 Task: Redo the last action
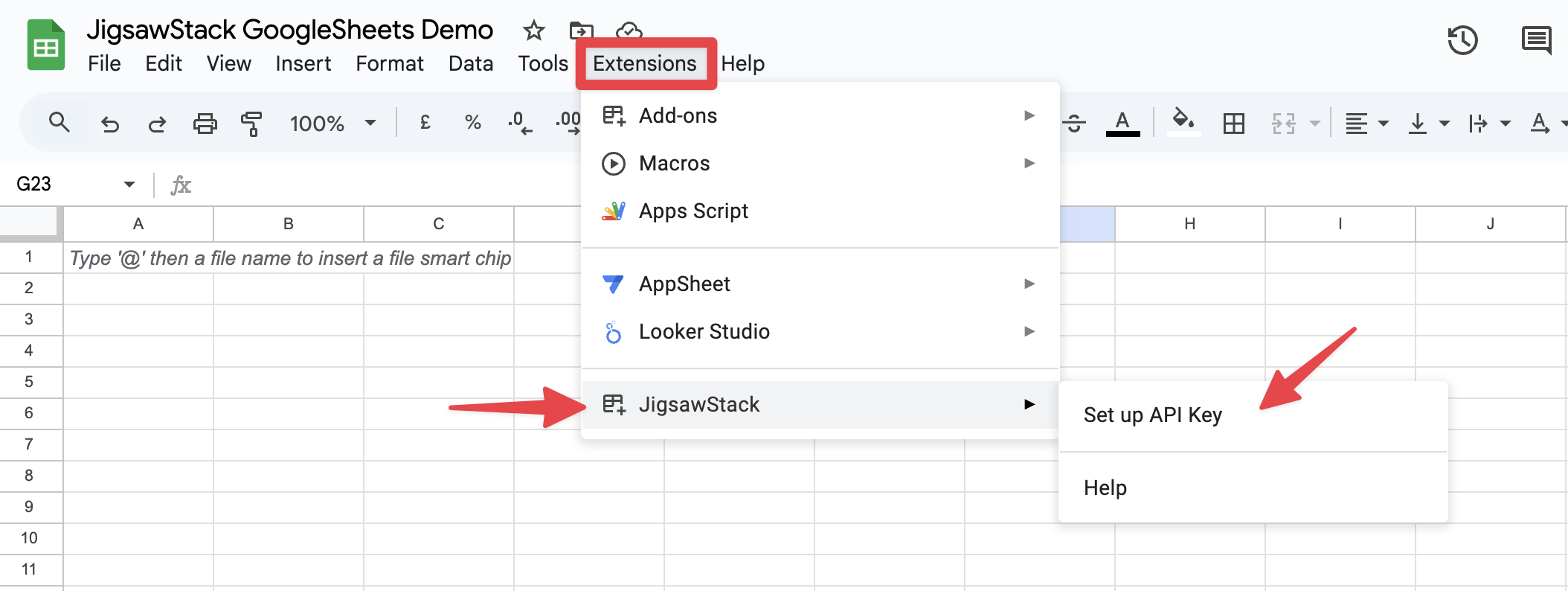pos(157,124)
